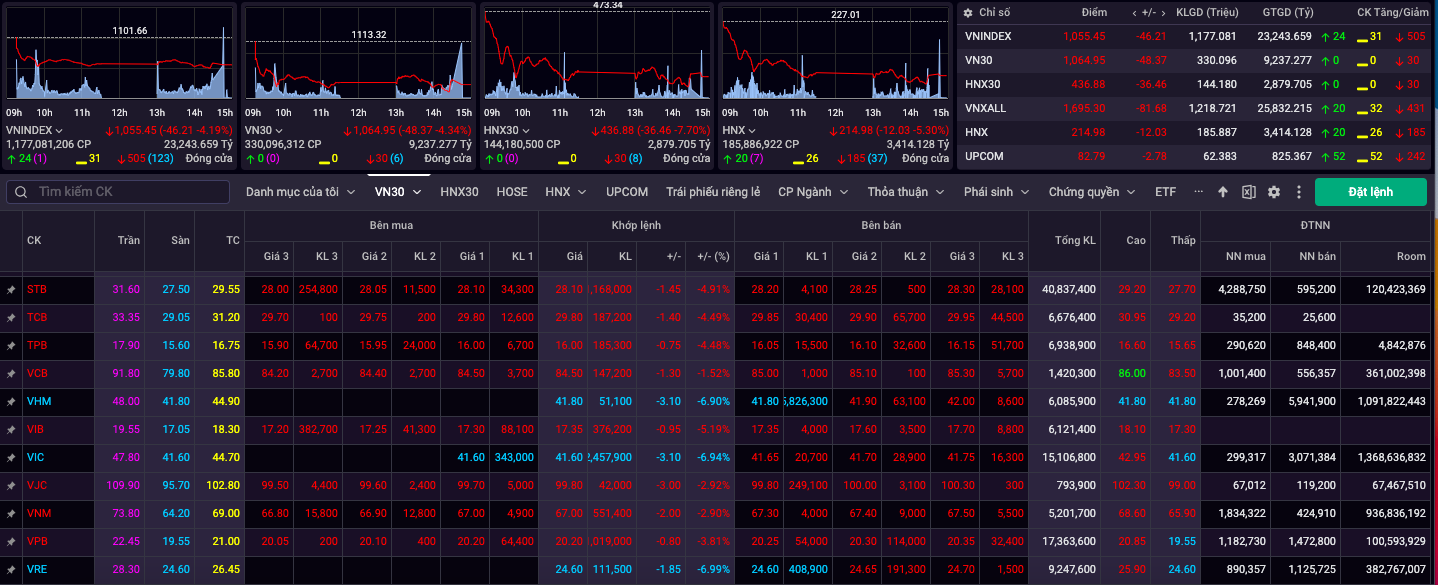Click the Room column header
1438x585 pixels.
[x=1411, y=256]
